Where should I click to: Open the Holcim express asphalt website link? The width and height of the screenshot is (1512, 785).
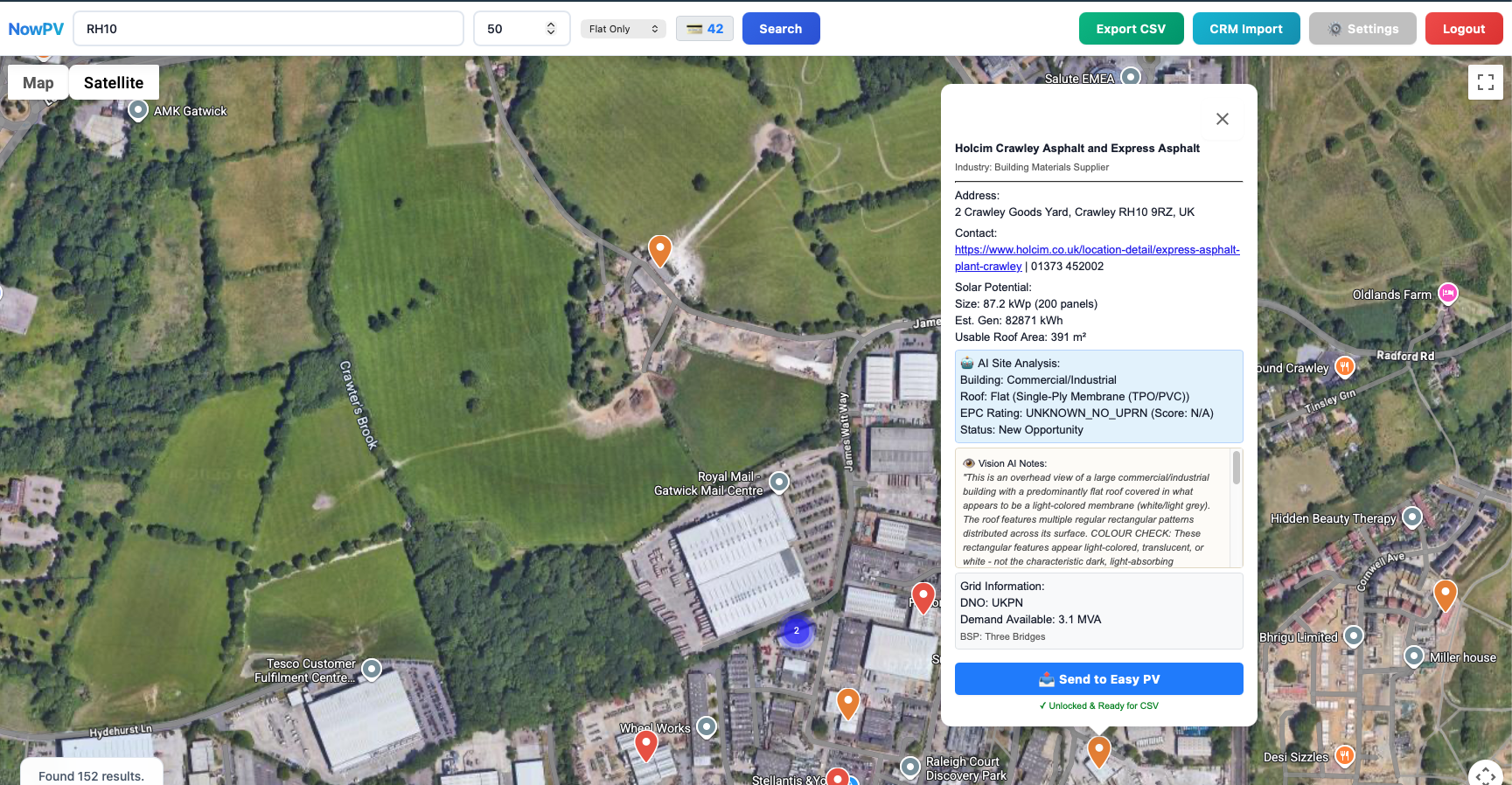[x=1097, y=250]
